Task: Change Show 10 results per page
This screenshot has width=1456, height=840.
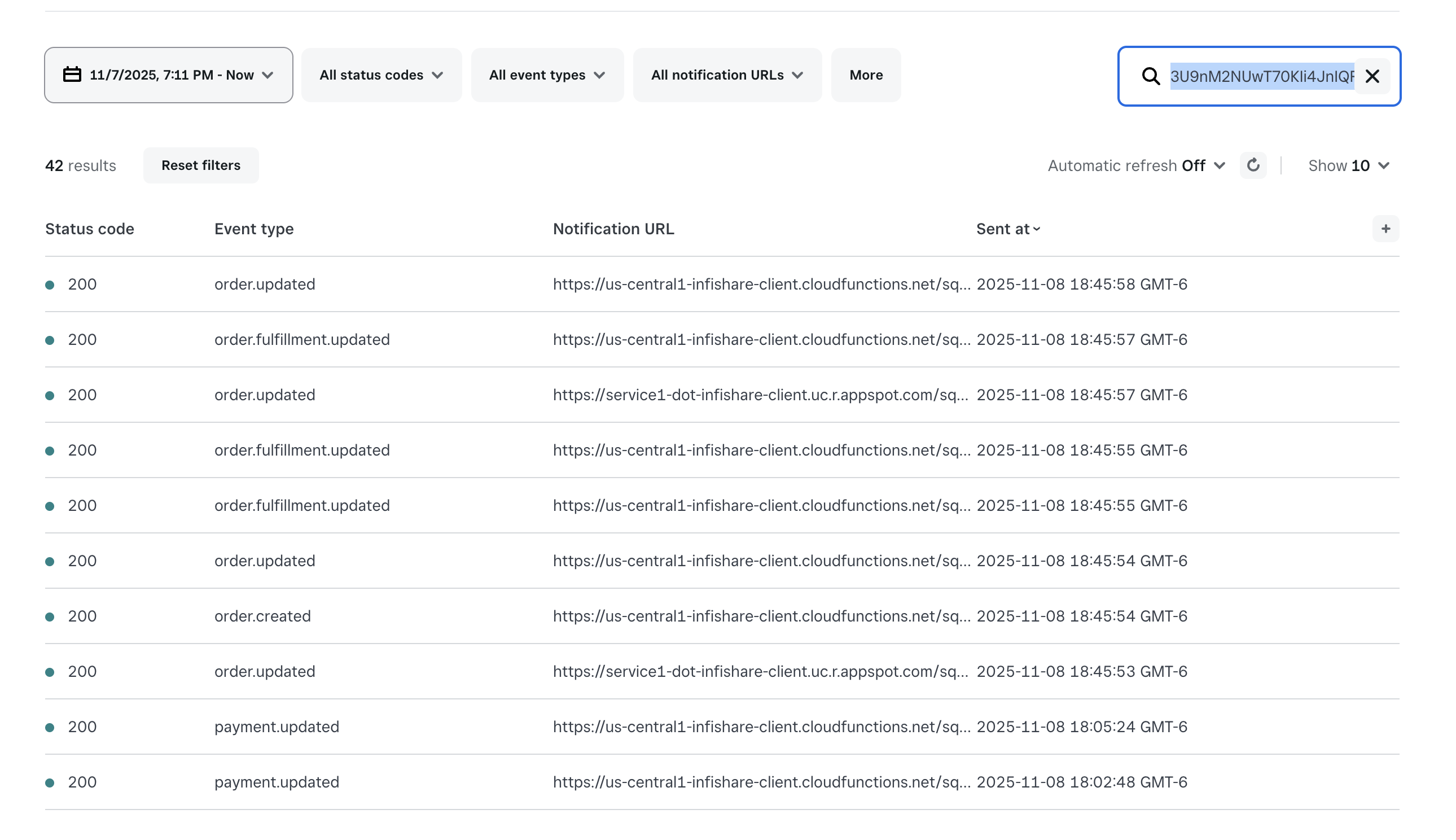Action: pyautogui.click(x=1348, y=166)
